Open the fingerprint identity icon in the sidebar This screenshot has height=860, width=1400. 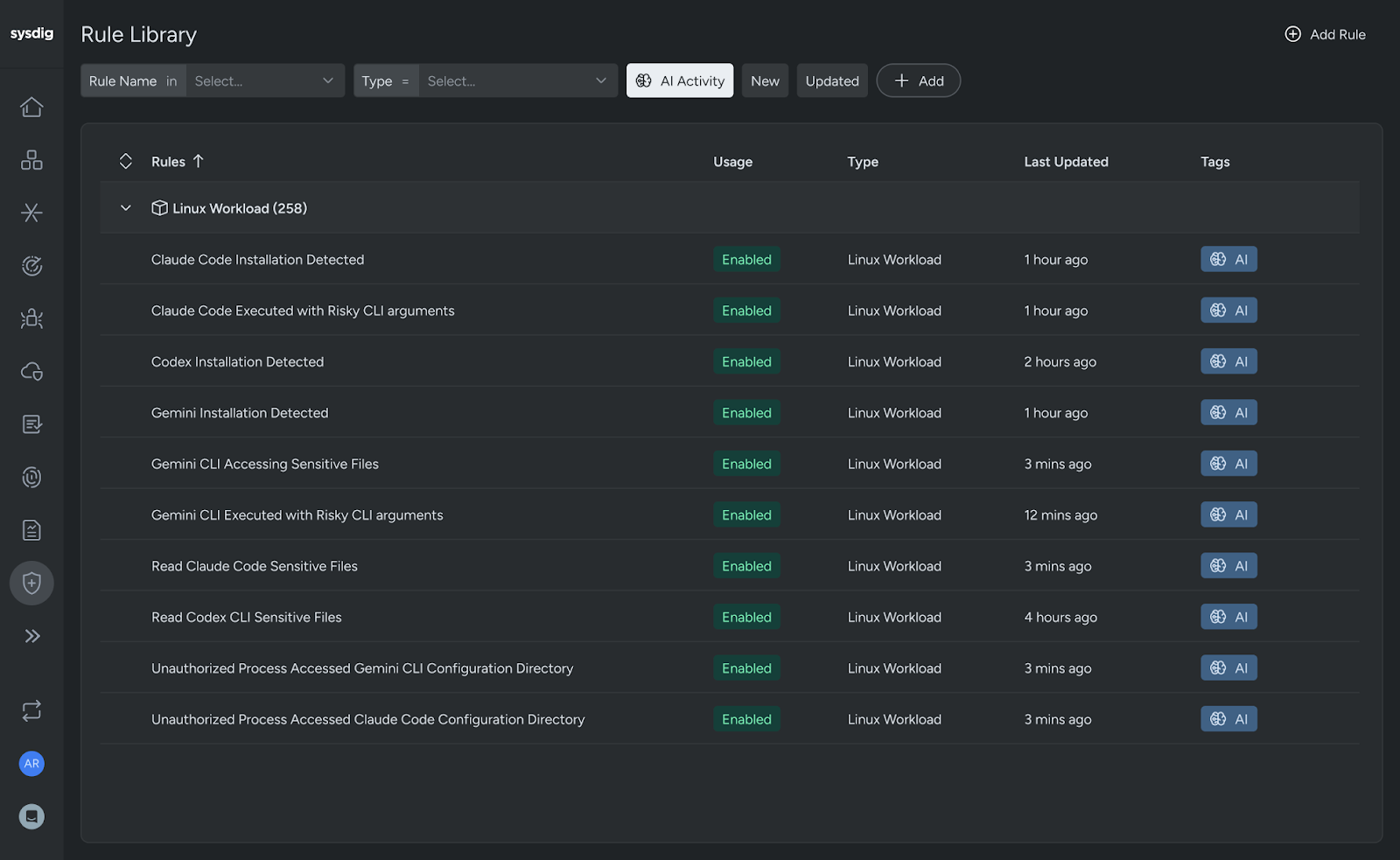tap(31, 478)
